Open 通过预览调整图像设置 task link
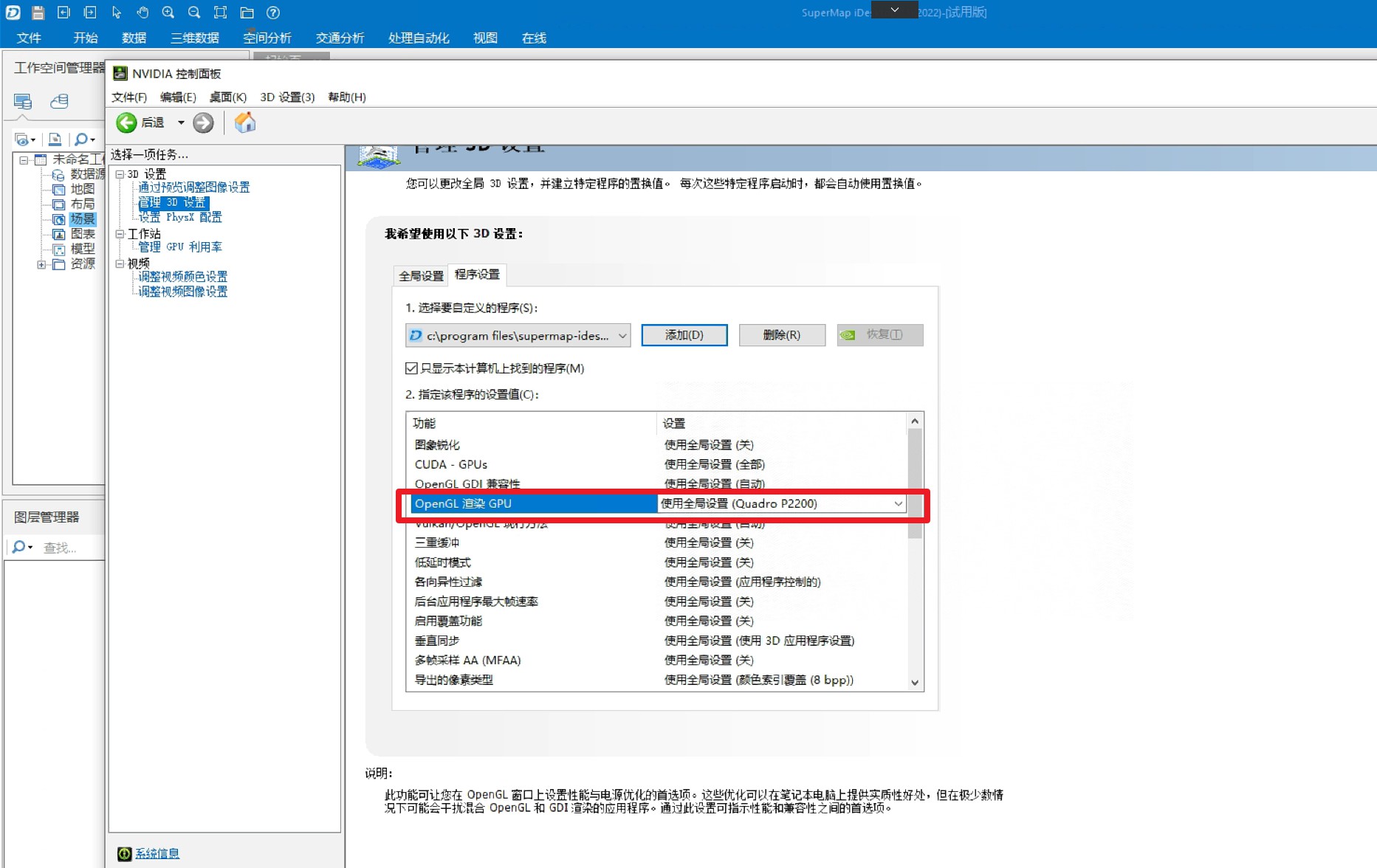 (194, 187)
